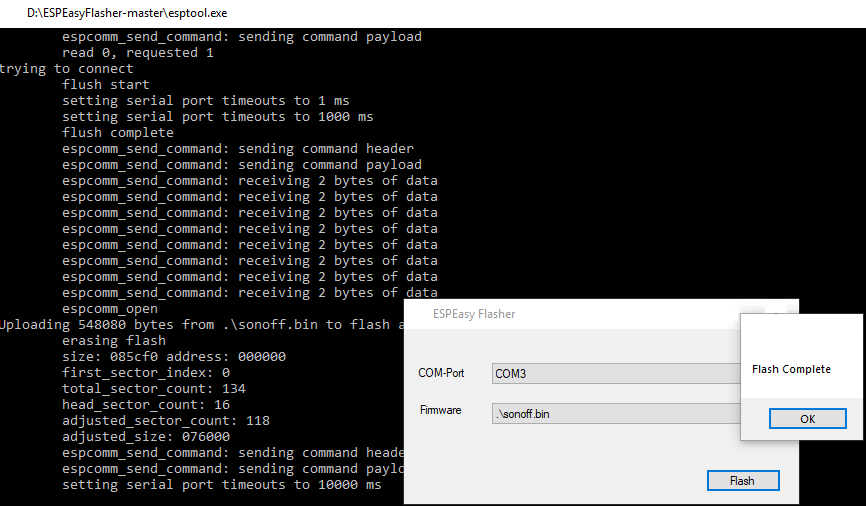Click the 'Flash Complete' message text

pos(791,369)
